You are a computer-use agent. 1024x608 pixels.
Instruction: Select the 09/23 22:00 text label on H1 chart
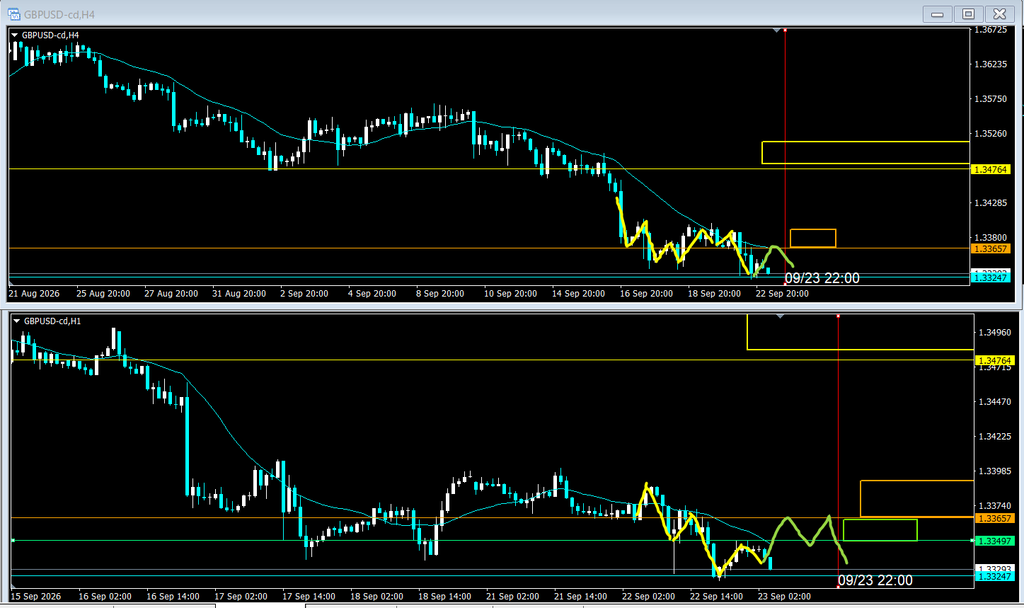pos(875,580)
